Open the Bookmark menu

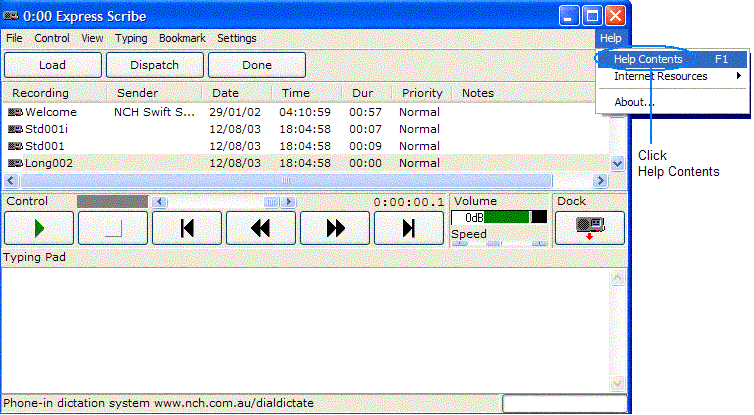pos(182,38)
